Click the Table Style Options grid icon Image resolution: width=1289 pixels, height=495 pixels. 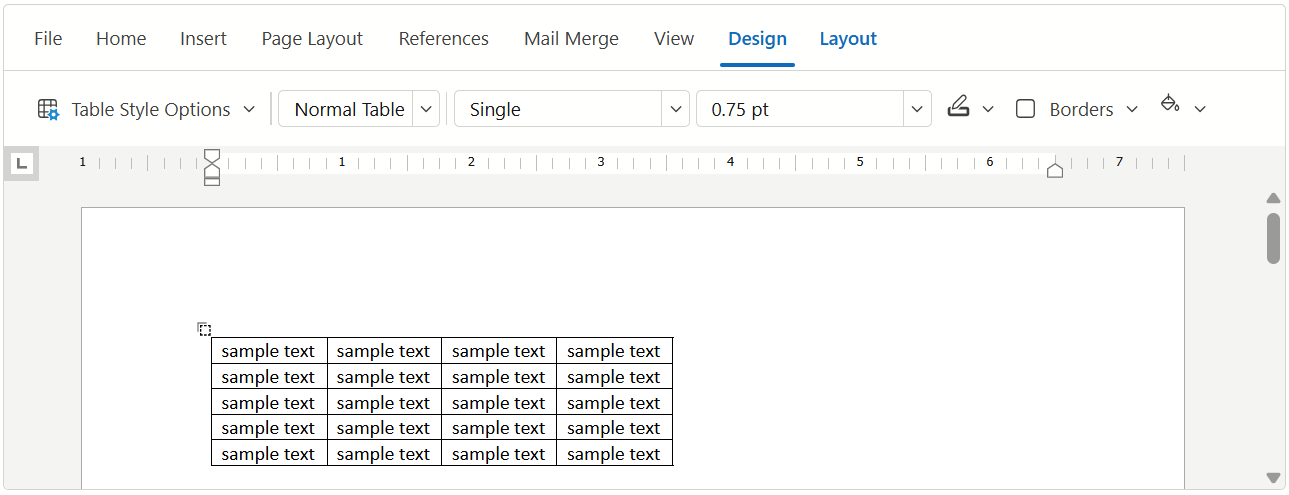(x=48, y=109)
